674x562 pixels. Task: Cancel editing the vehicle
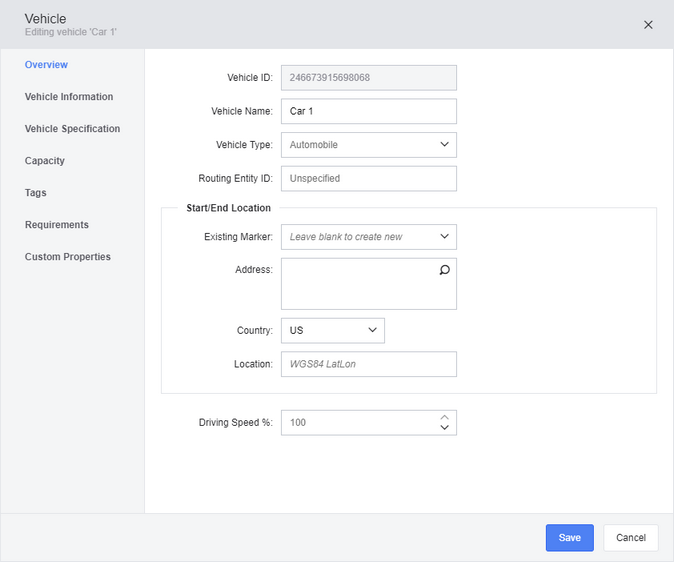tap(631, 537)
